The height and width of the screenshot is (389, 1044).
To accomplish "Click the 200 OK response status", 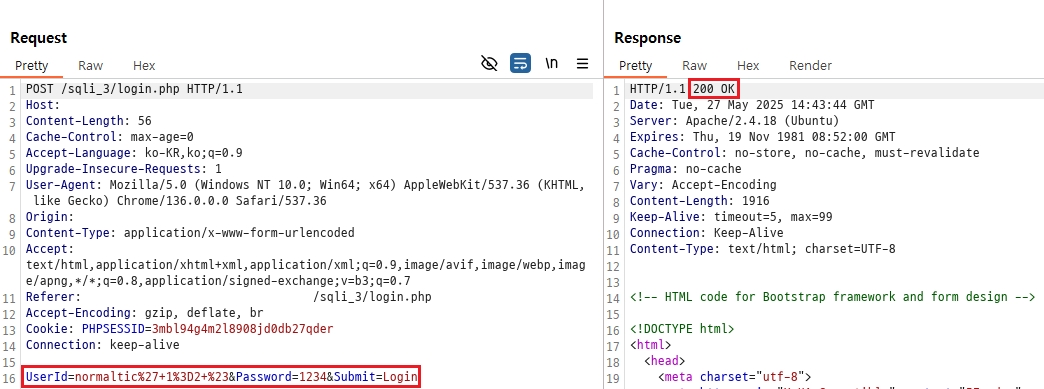I will point(715,89).
